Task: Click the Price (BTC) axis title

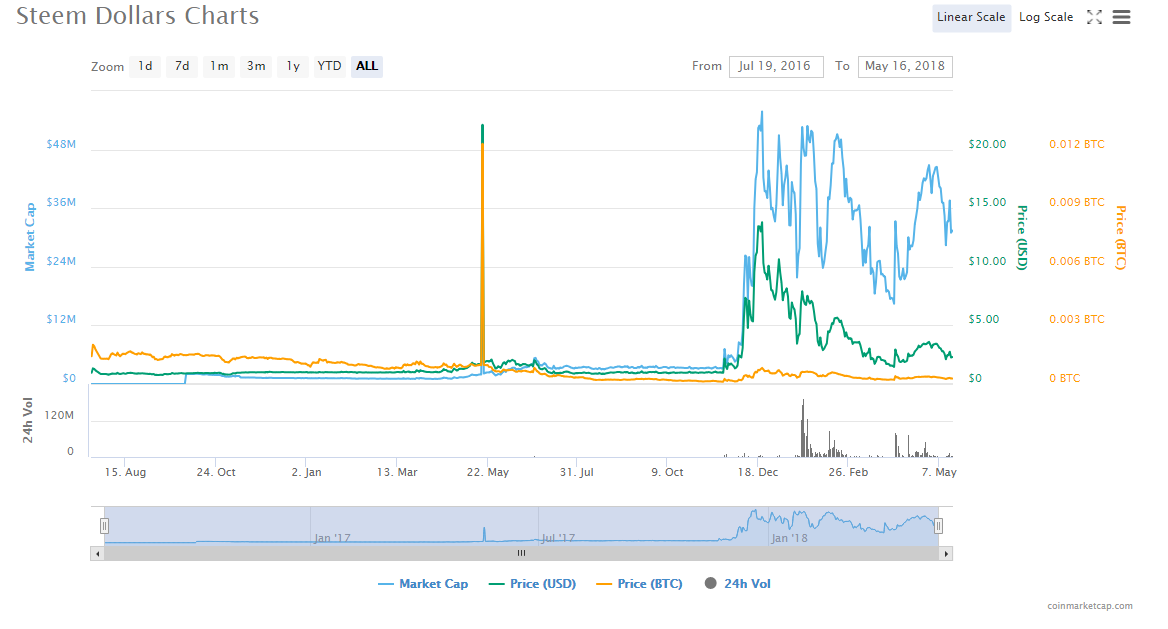Action: (x=1120, y=238)
